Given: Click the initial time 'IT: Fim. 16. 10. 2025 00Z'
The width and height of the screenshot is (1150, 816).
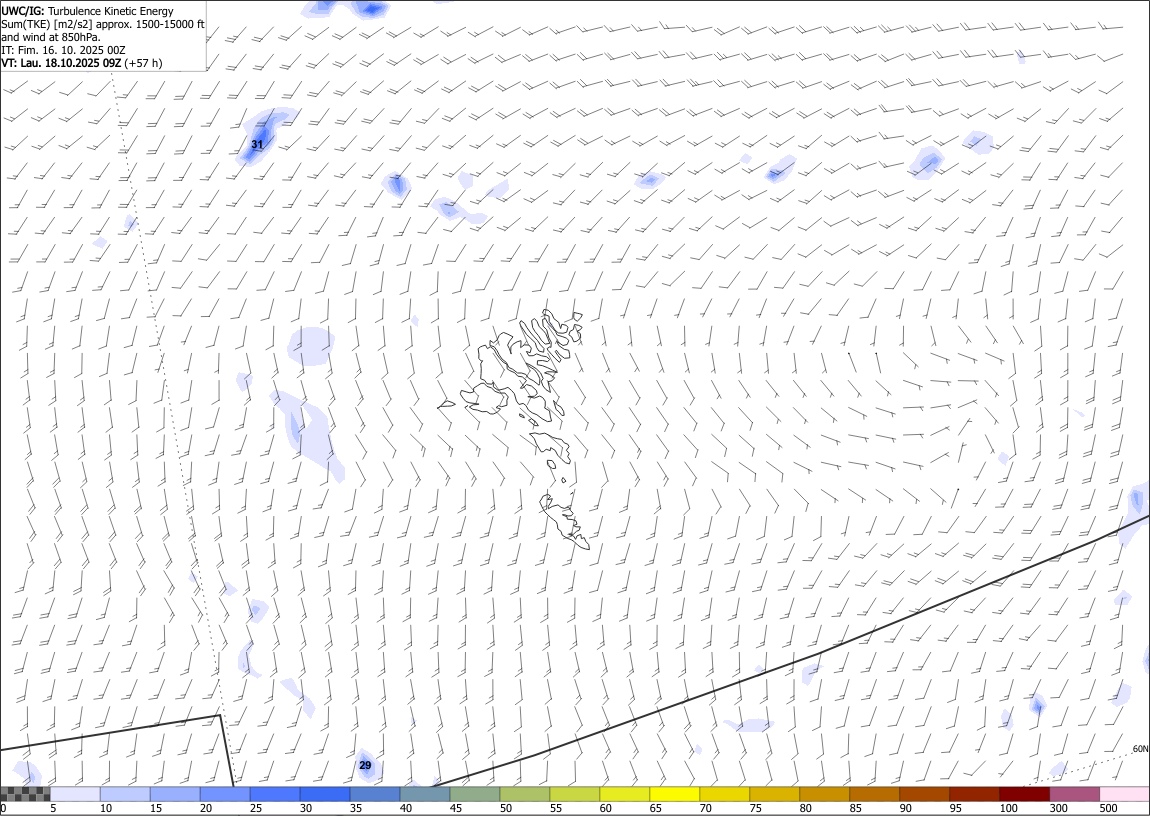Looking at the screenshot, I should coord(63,50).
